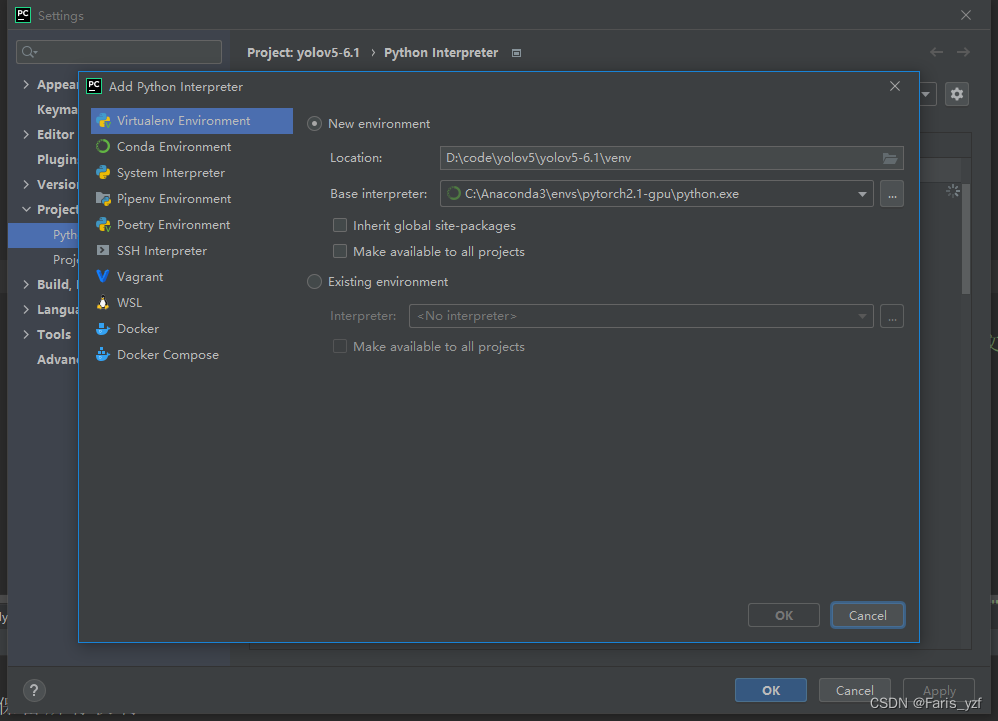998x721 pixels.
Task: Click the Docker whale icon
Action: 103,329
